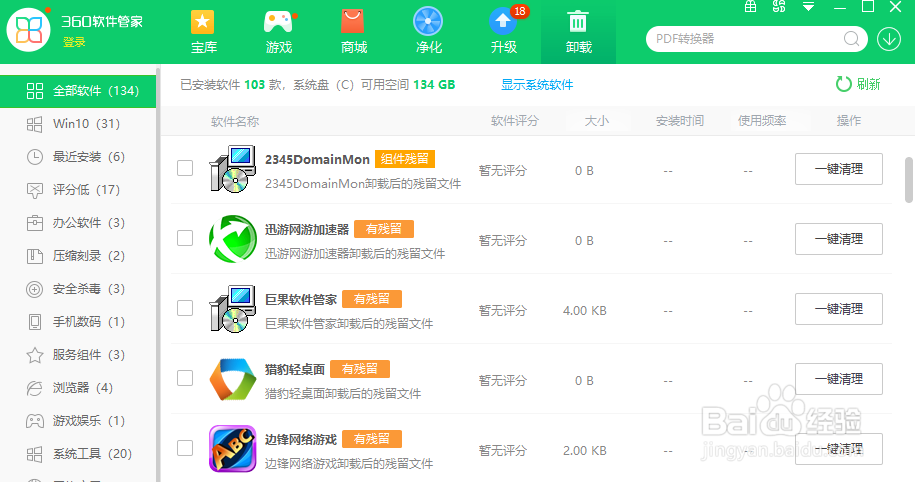
Task: Click the 刷新 refresh button
Action: click(x=858, y=84)
